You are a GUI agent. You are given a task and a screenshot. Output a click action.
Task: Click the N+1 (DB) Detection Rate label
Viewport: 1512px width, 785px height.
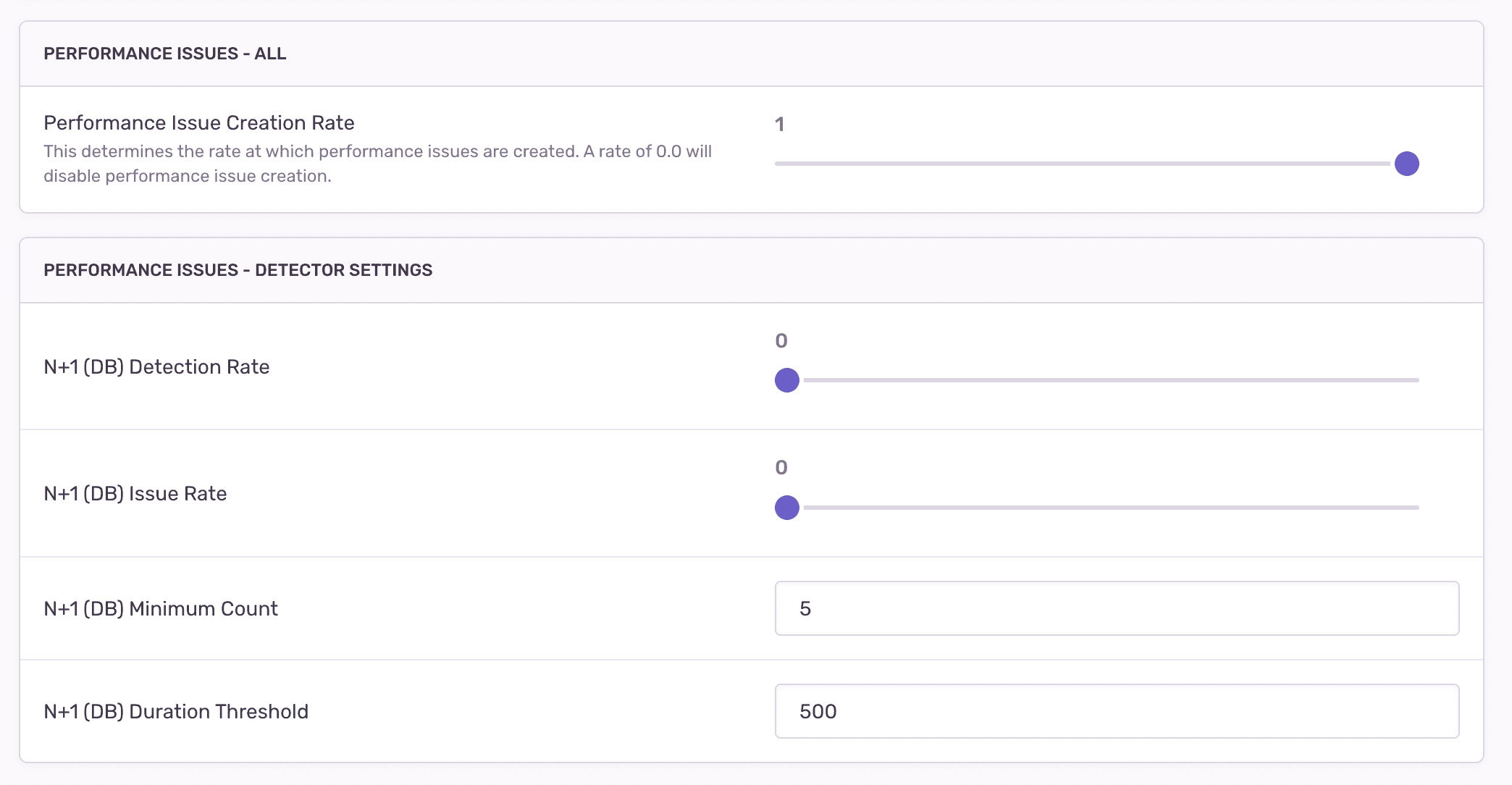[156, 367]
